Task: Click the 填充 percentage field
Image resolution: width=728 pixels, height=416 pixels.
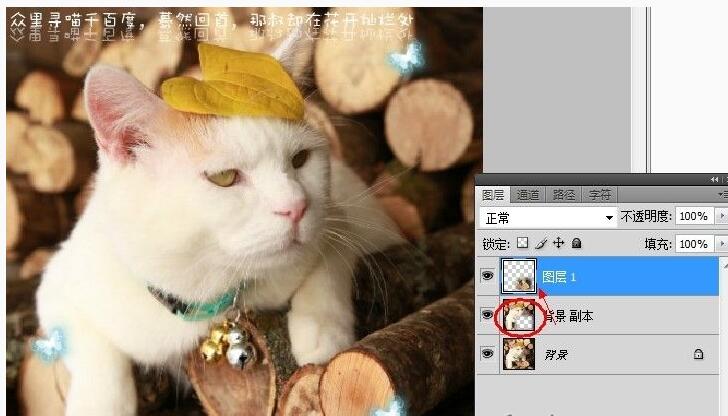Action: (x=694, y=244)
